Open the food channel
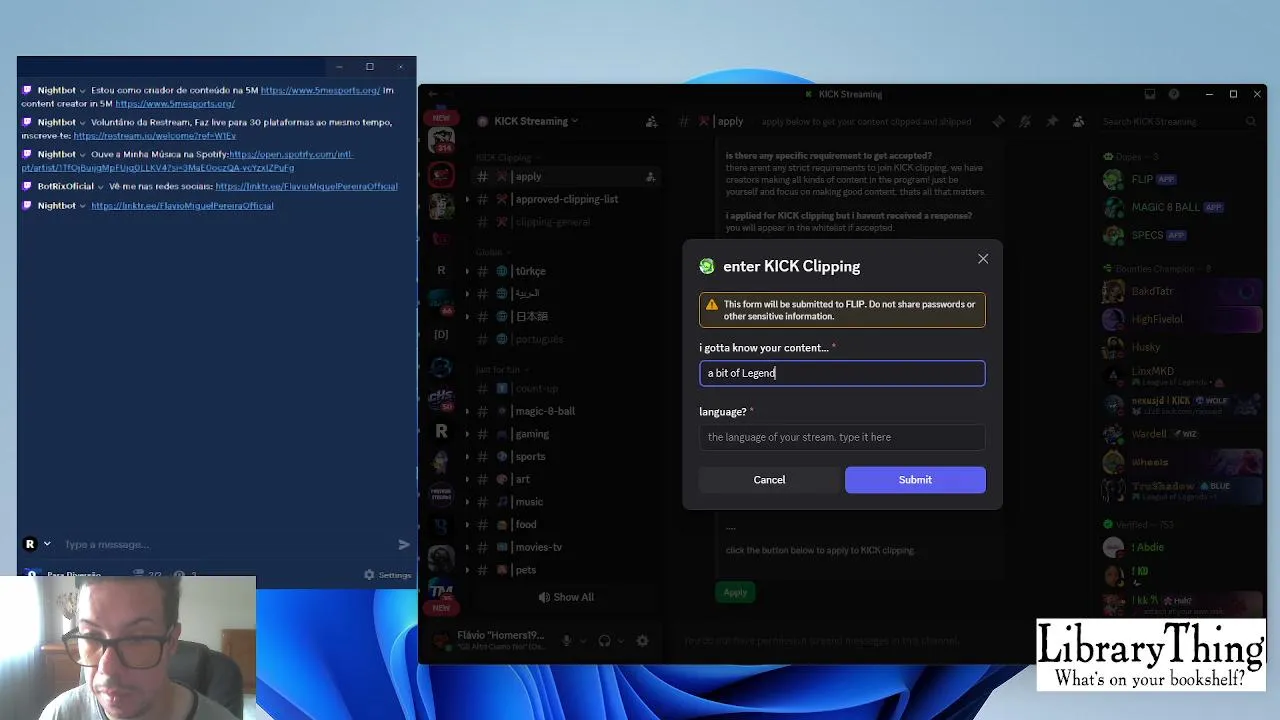The width and height of the screenshot is (1280, 720). pyautogui.click(x=525, y=524)
